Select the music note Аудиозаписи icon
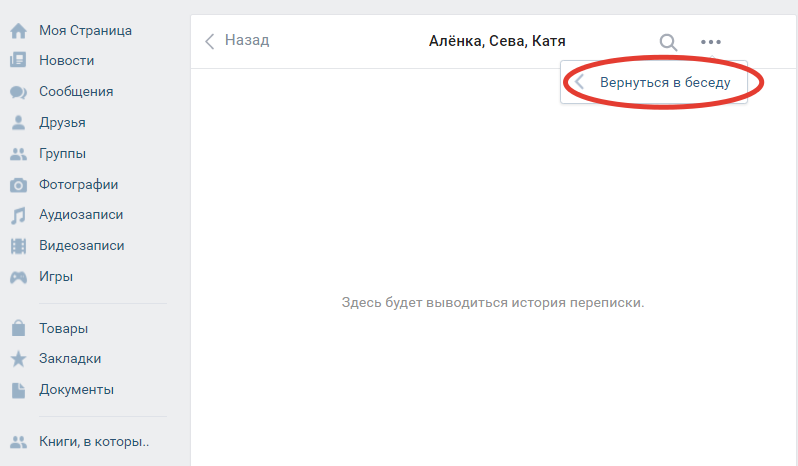 point(18,215)
